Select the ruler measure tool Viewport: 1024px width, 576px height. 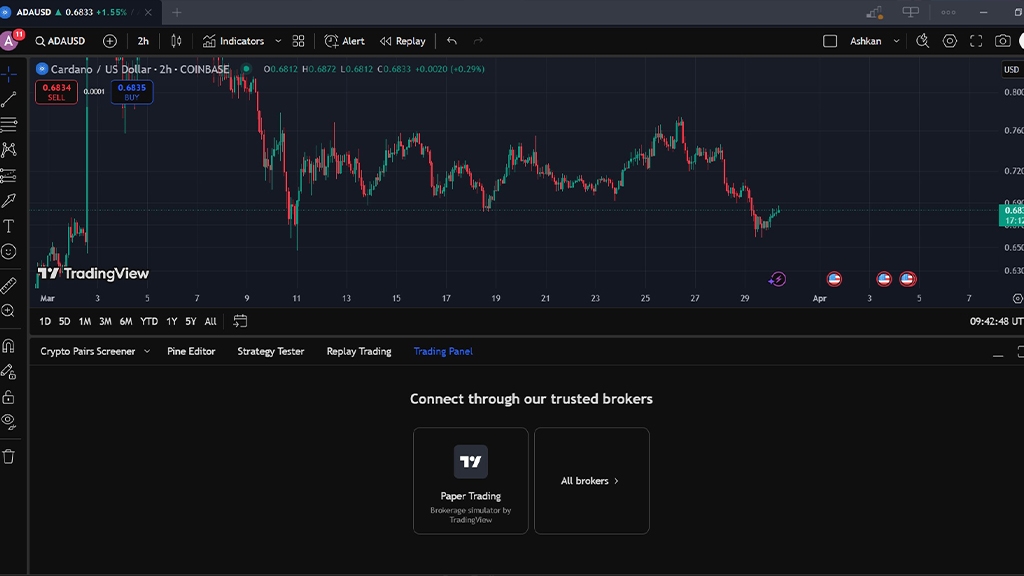point(8,285)
